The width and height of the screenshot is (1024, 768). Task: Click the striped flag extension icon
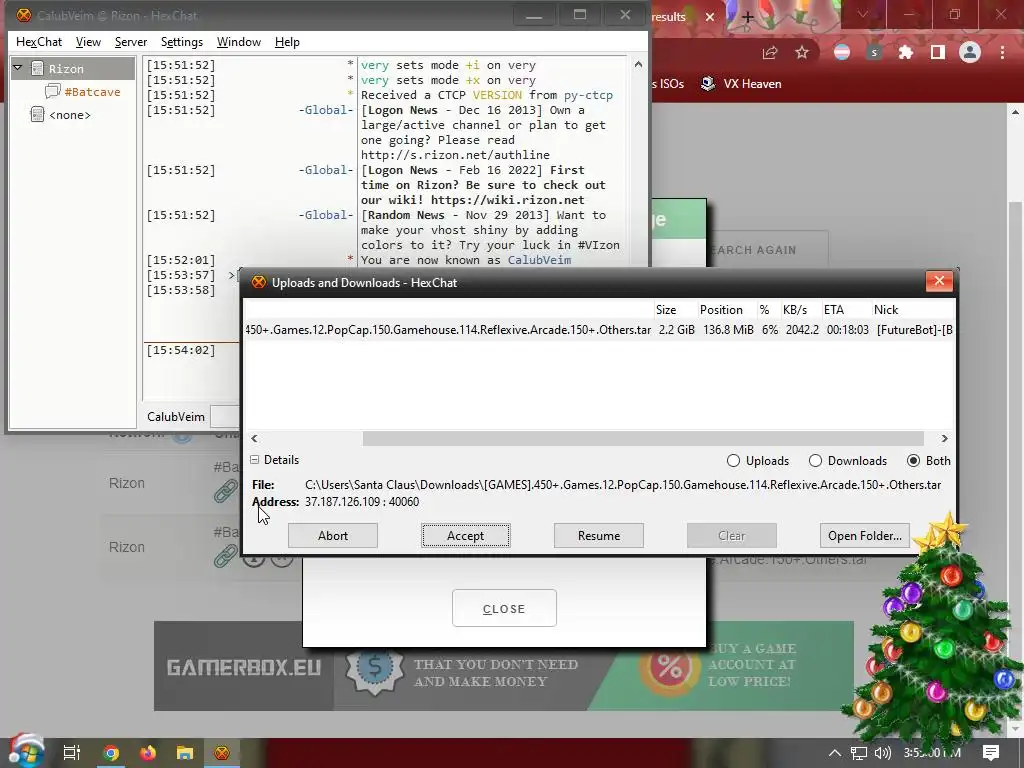pos(842,53)
